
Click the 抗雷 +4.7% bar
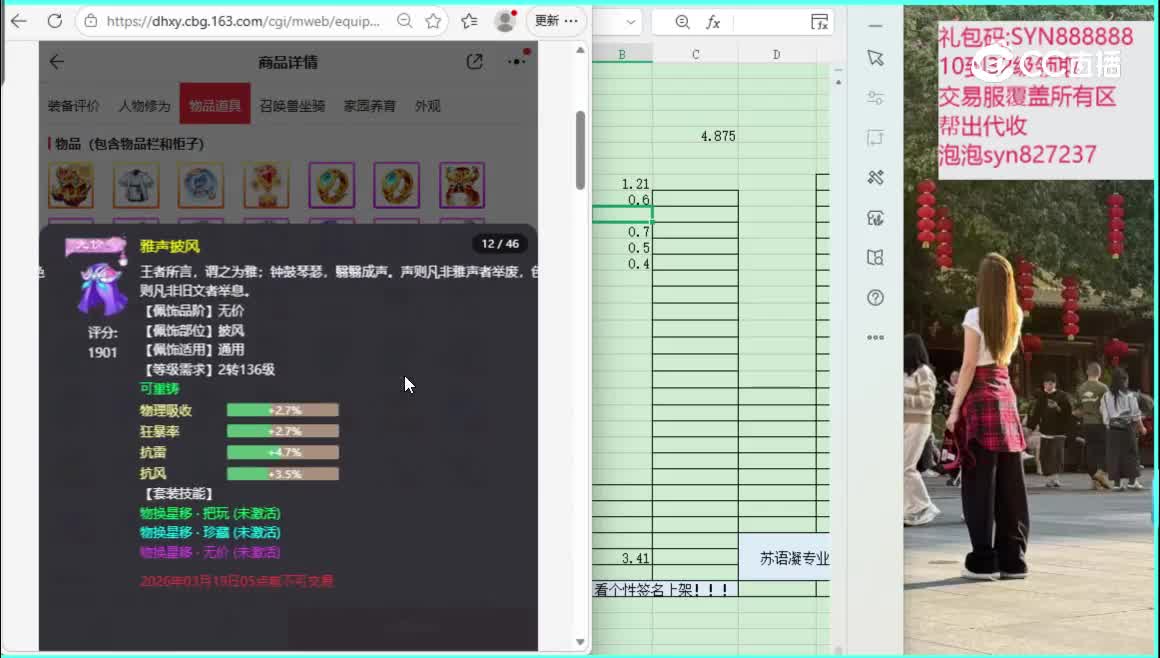click(283, 452)
